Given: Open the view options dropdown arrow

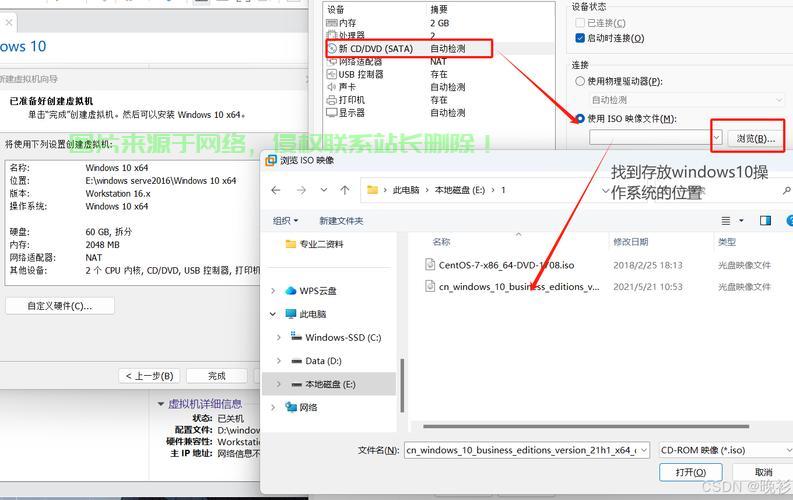Looking at the screenshot, I should click(741, 220).
